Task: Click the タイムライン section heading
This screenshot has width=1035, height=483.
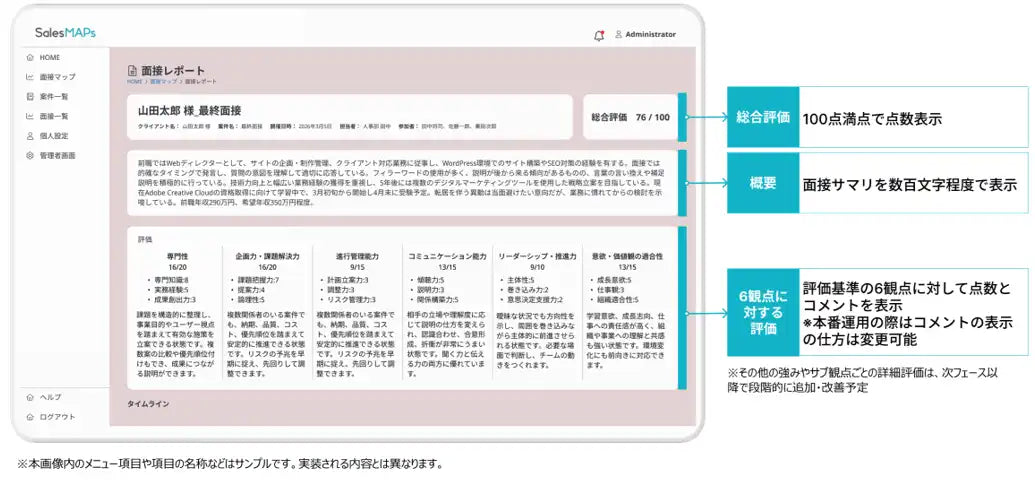Action: [149, 403]
